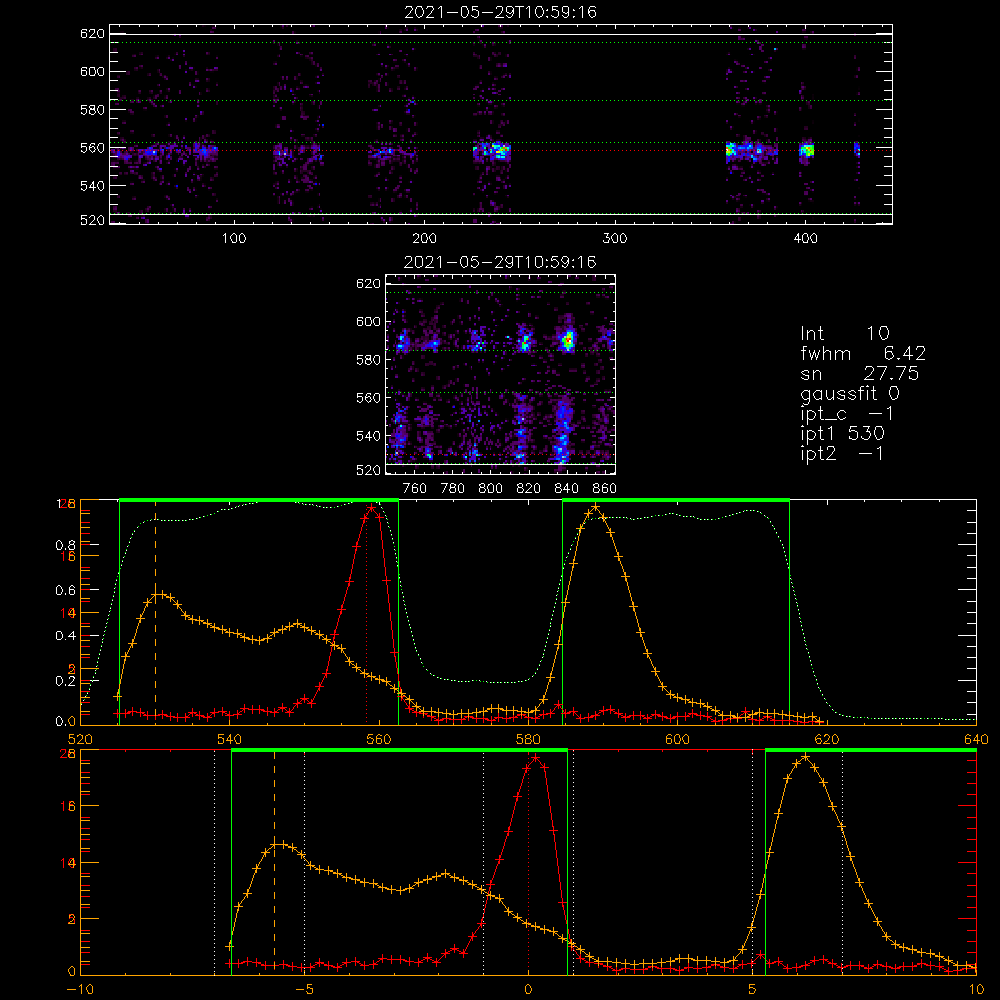This screenshot has height=1000, width=1000.
Task: Select the 'Int 10' readout line
Action: pos(845,334)
